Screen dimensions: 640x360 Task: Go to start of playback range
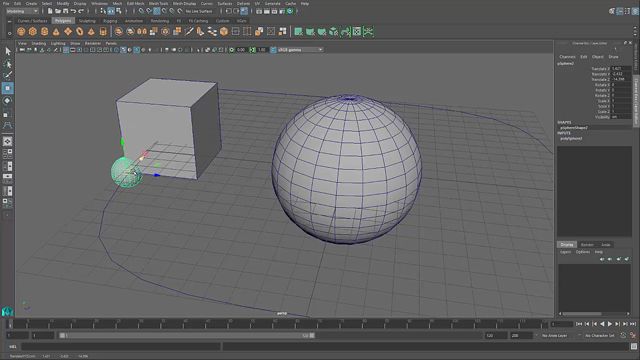579,324
